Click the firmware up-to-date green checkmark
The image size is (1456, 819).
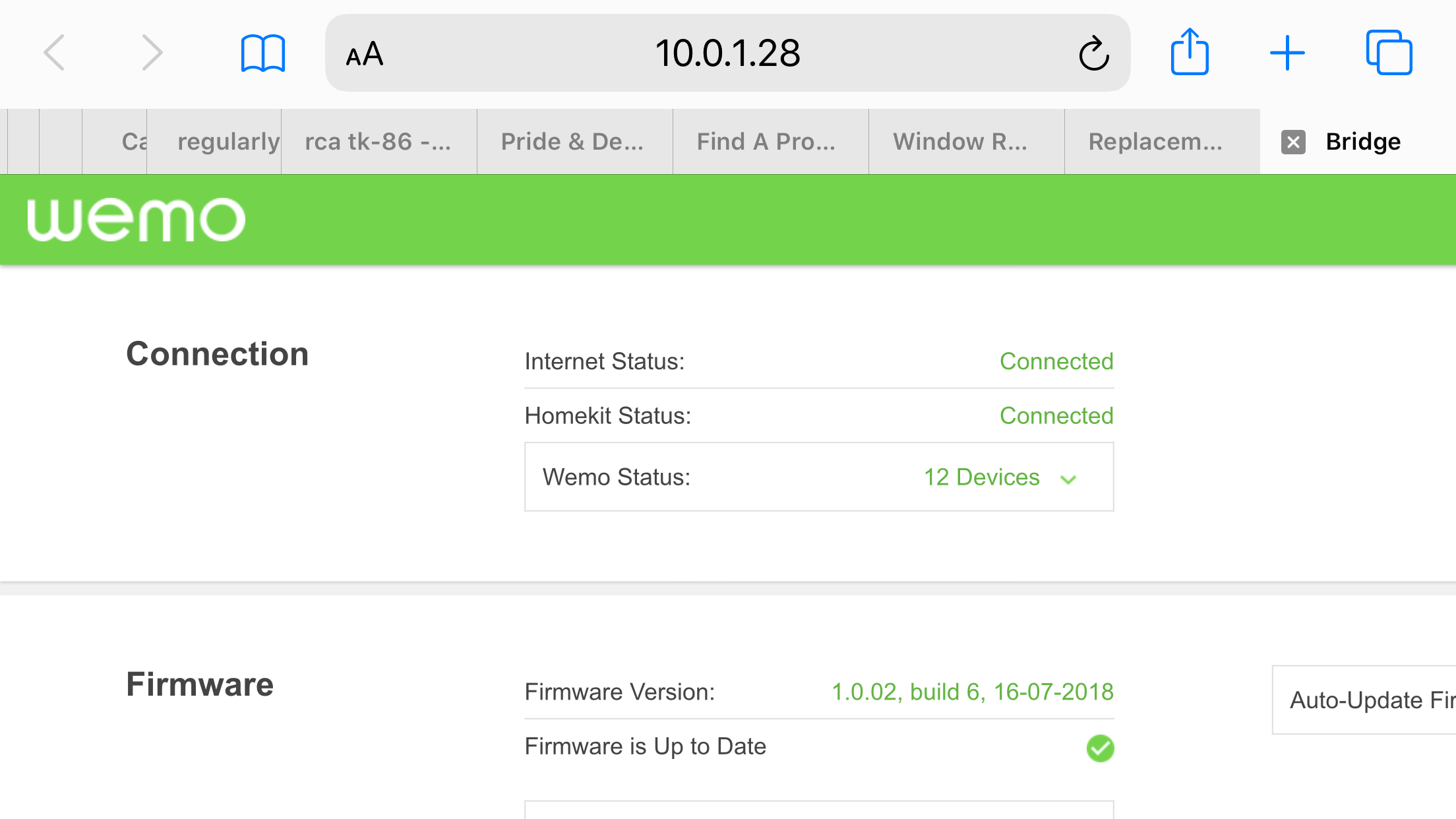(1100, 748)
